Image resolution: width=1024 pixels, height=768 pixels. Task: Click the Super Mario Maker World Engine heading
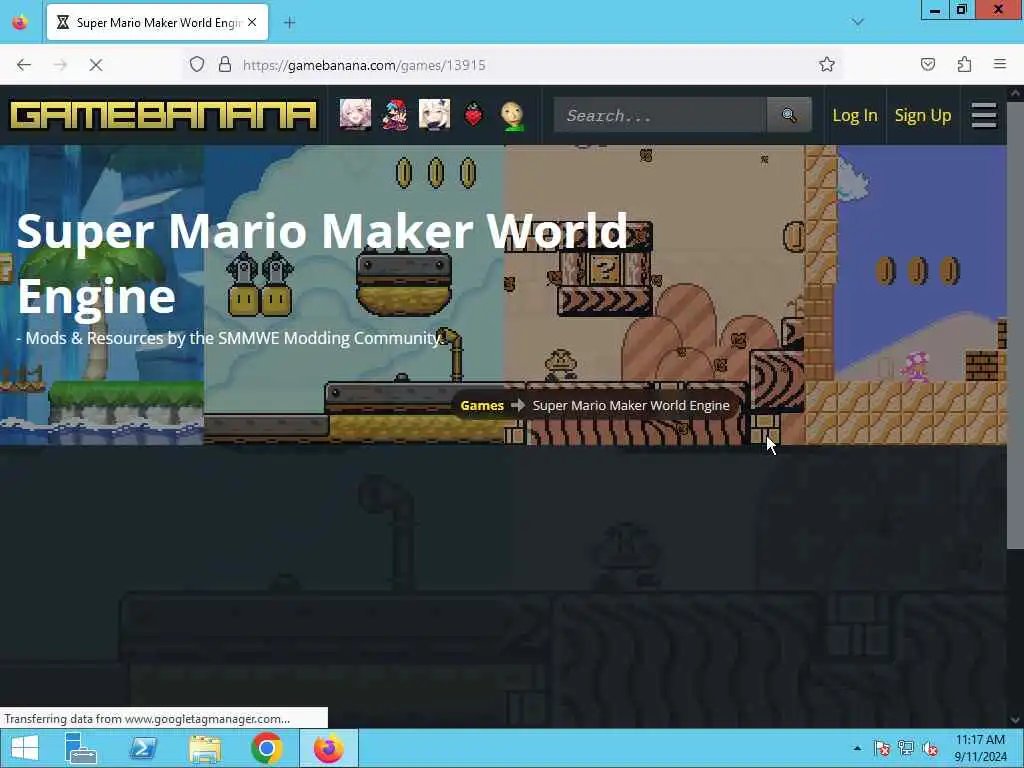click(x=322, y=263)
